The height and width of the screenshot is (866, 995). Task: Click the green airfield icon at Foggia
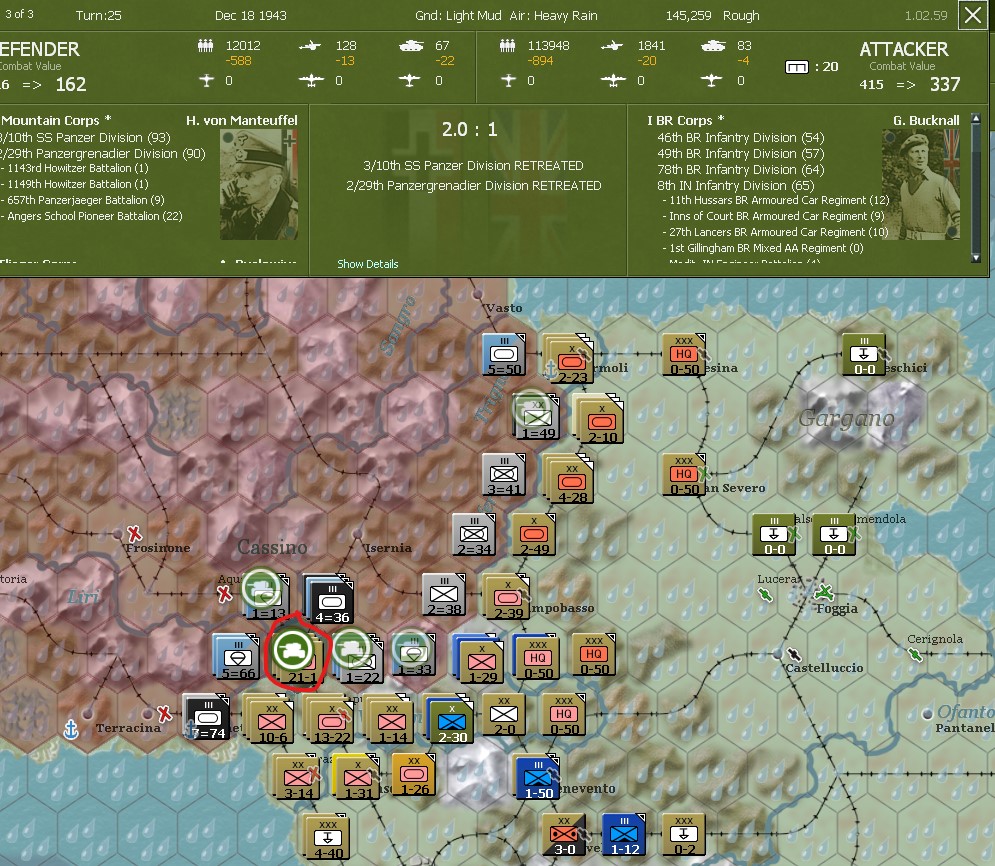point(824,593)
